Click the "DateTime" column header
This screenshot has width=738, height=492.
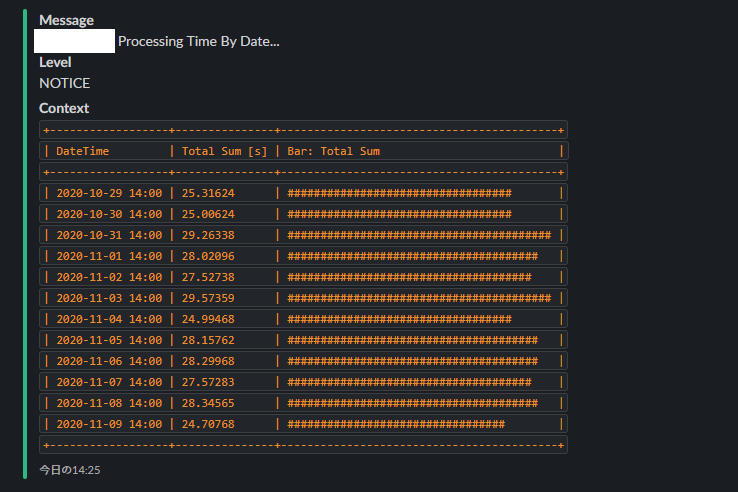(x=82, y=151)
